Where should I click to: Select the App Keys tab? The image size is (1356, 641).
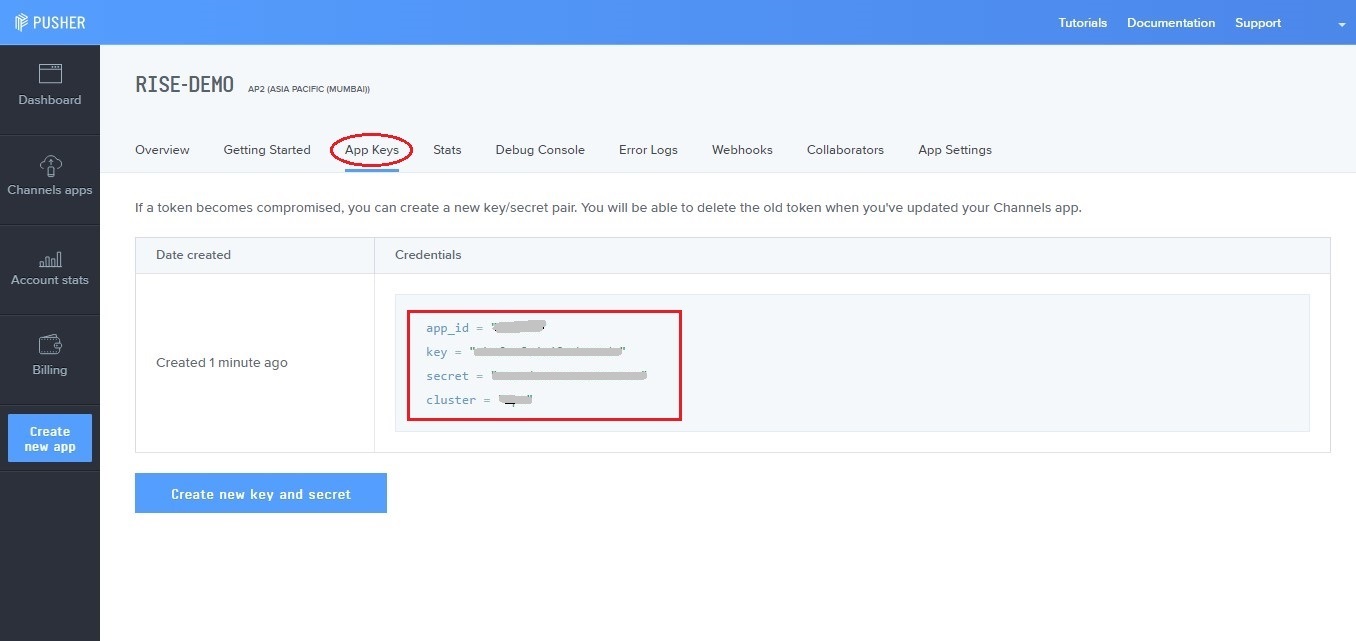[x=372, y=150]
